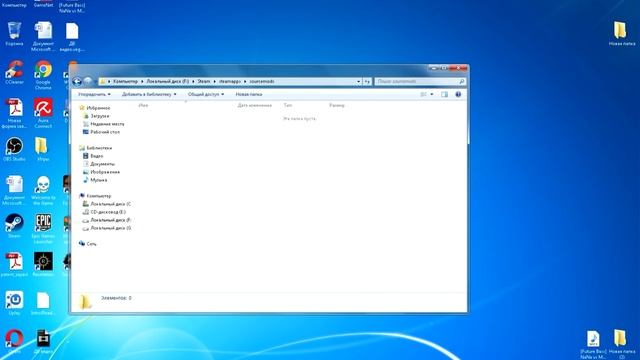Sort by the Имя column header
The image size is (640, 360).
143,105
